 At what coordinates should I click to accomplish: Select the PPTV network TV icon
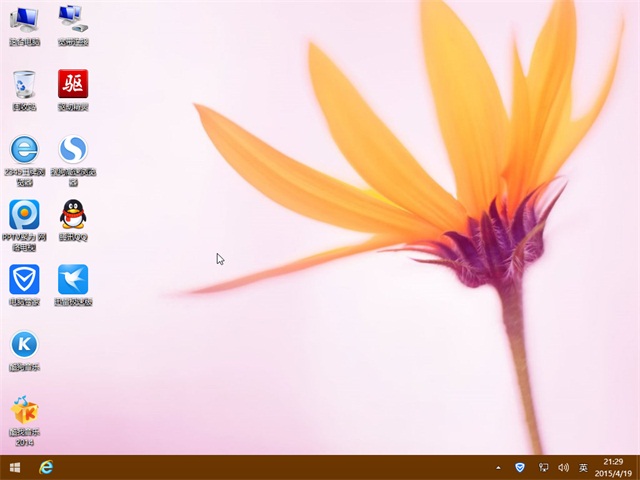[x=24, y=214]
